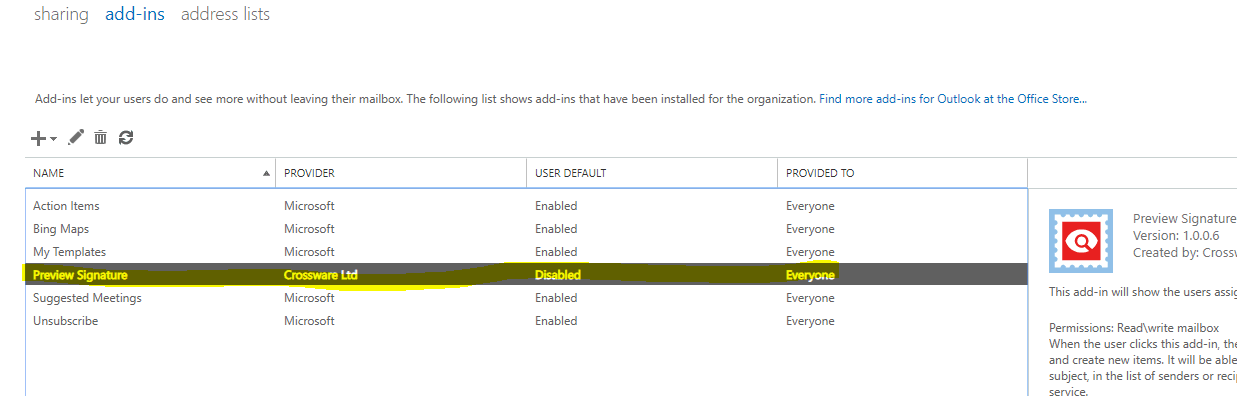Select the add-ins tab
The image size is (1237, 396).
135,14
